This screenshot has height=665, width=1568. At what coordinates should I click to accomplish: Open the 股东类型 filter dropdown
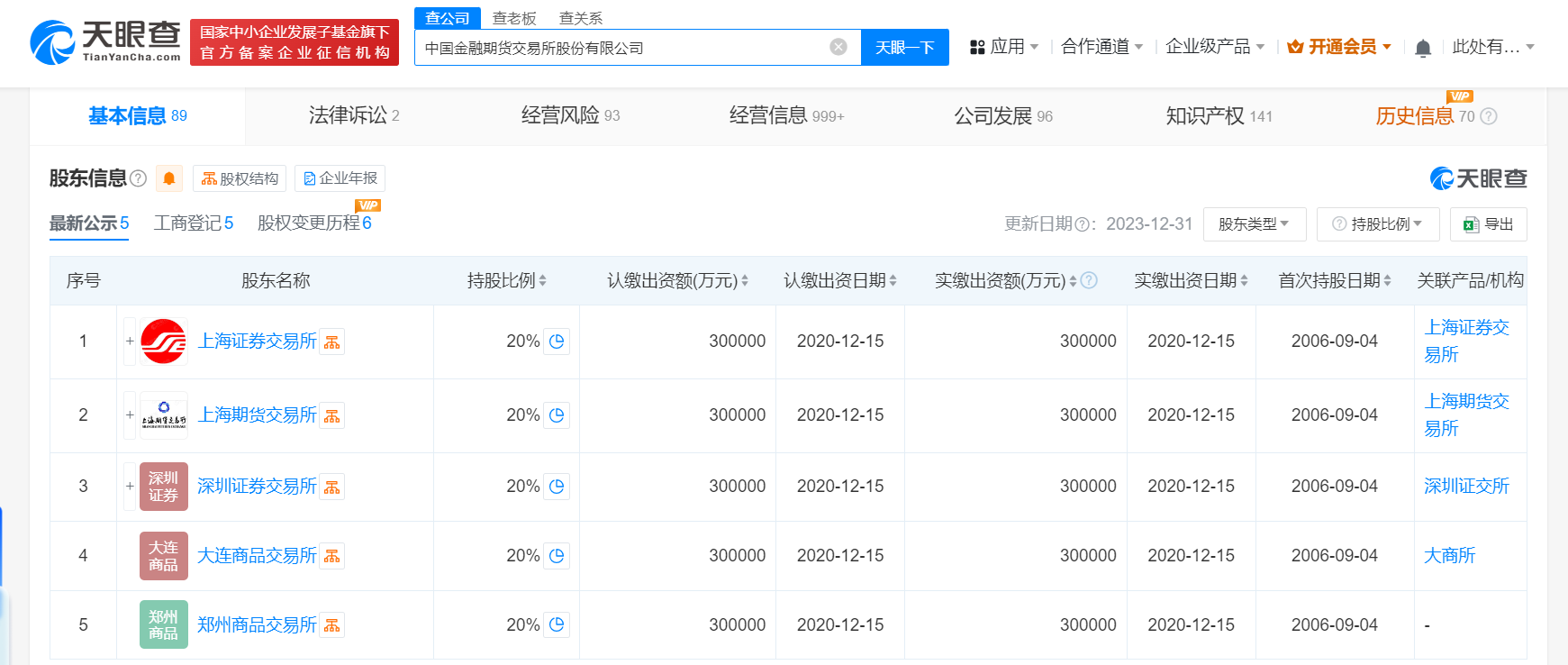[1255, 224]
